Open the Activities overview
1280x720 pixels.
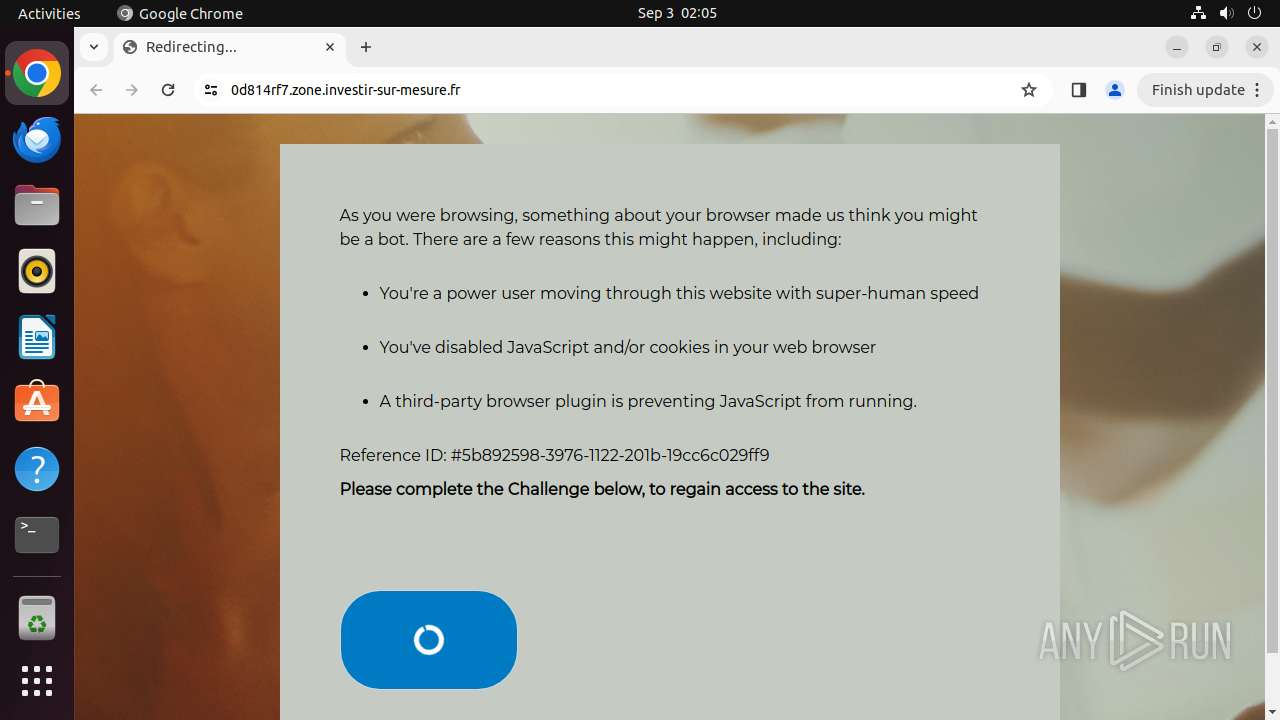pos(49,13)
